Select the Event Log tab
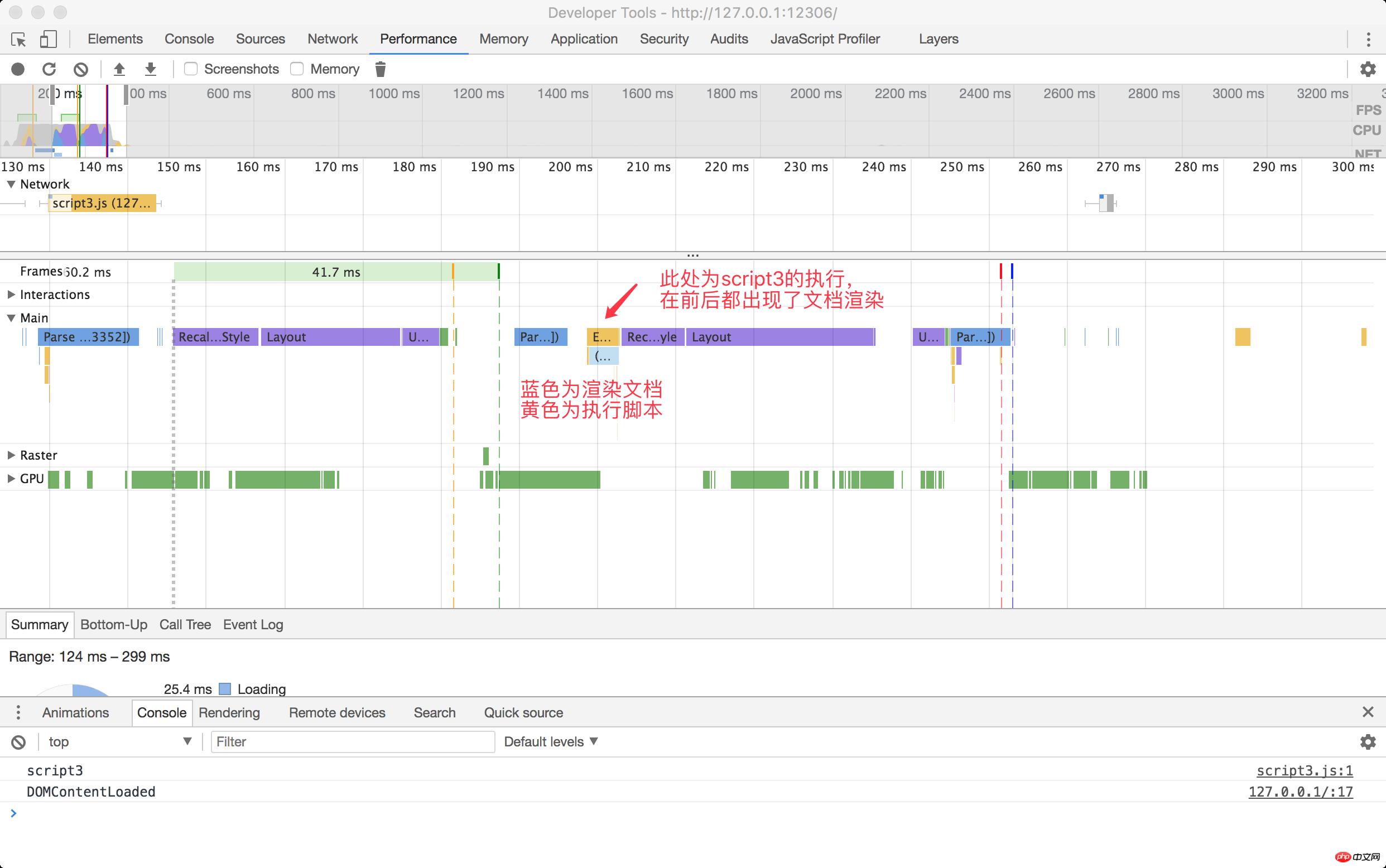1386x868 pixels. tap(253, 625)
